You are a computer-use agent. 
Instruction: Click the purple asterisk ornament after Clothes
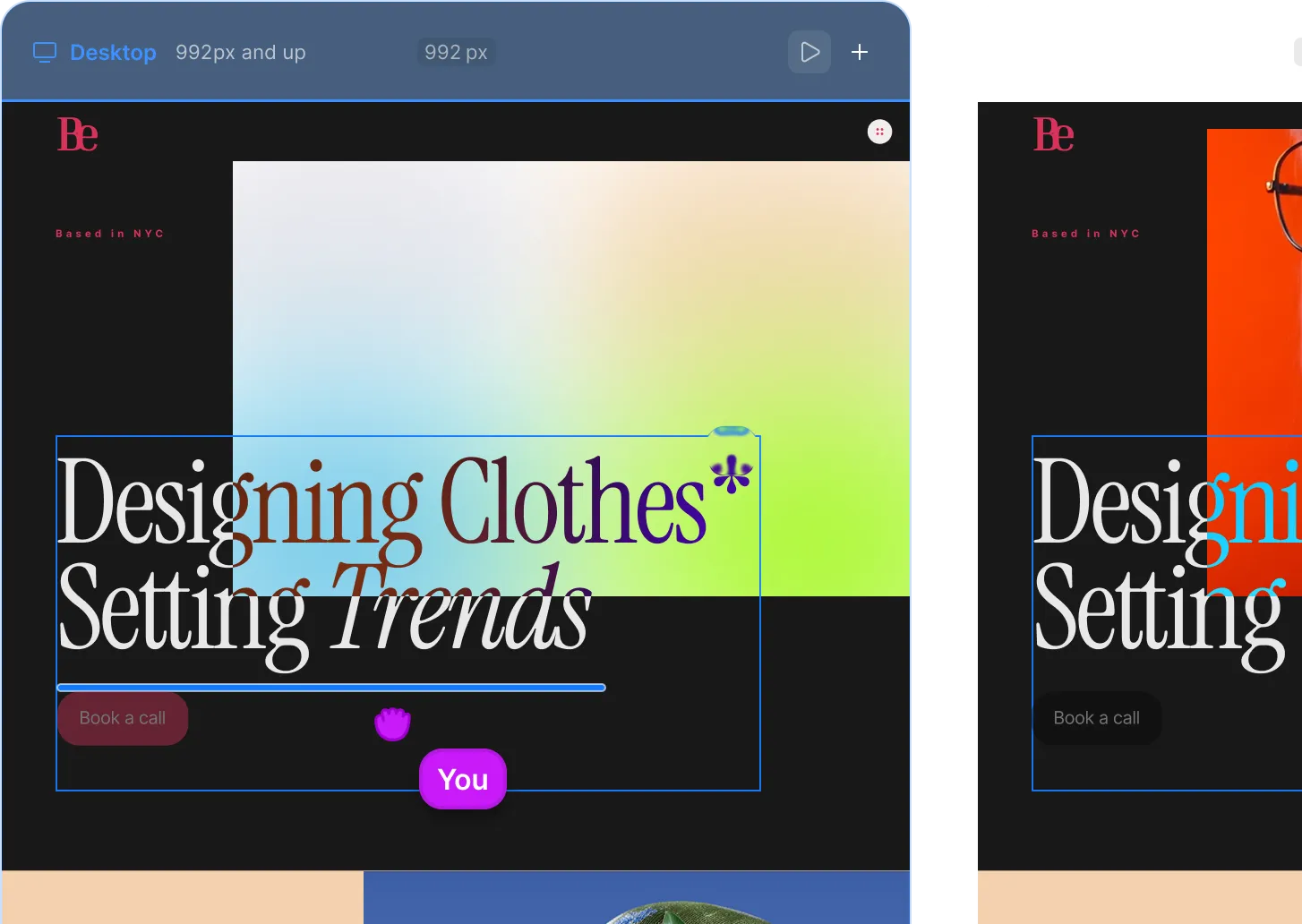coord(732,474)
